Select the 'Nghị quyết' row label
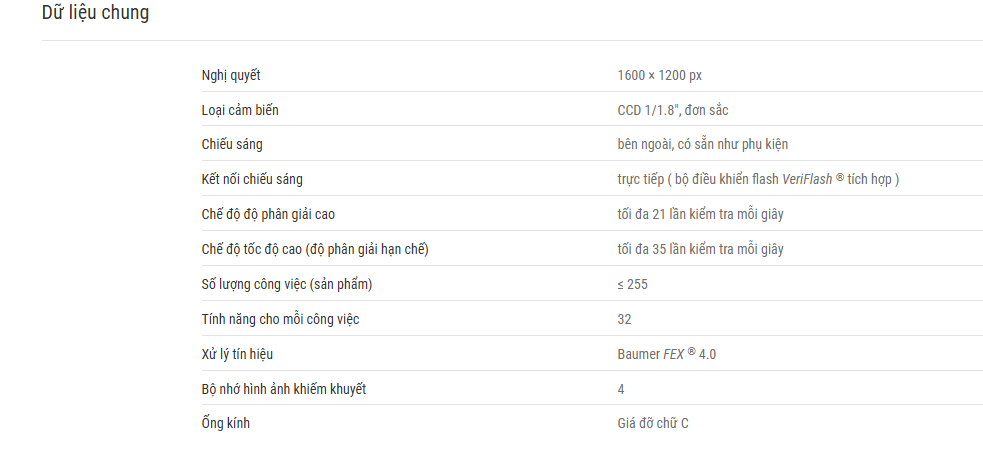983x462 pixels. point(231,76)
